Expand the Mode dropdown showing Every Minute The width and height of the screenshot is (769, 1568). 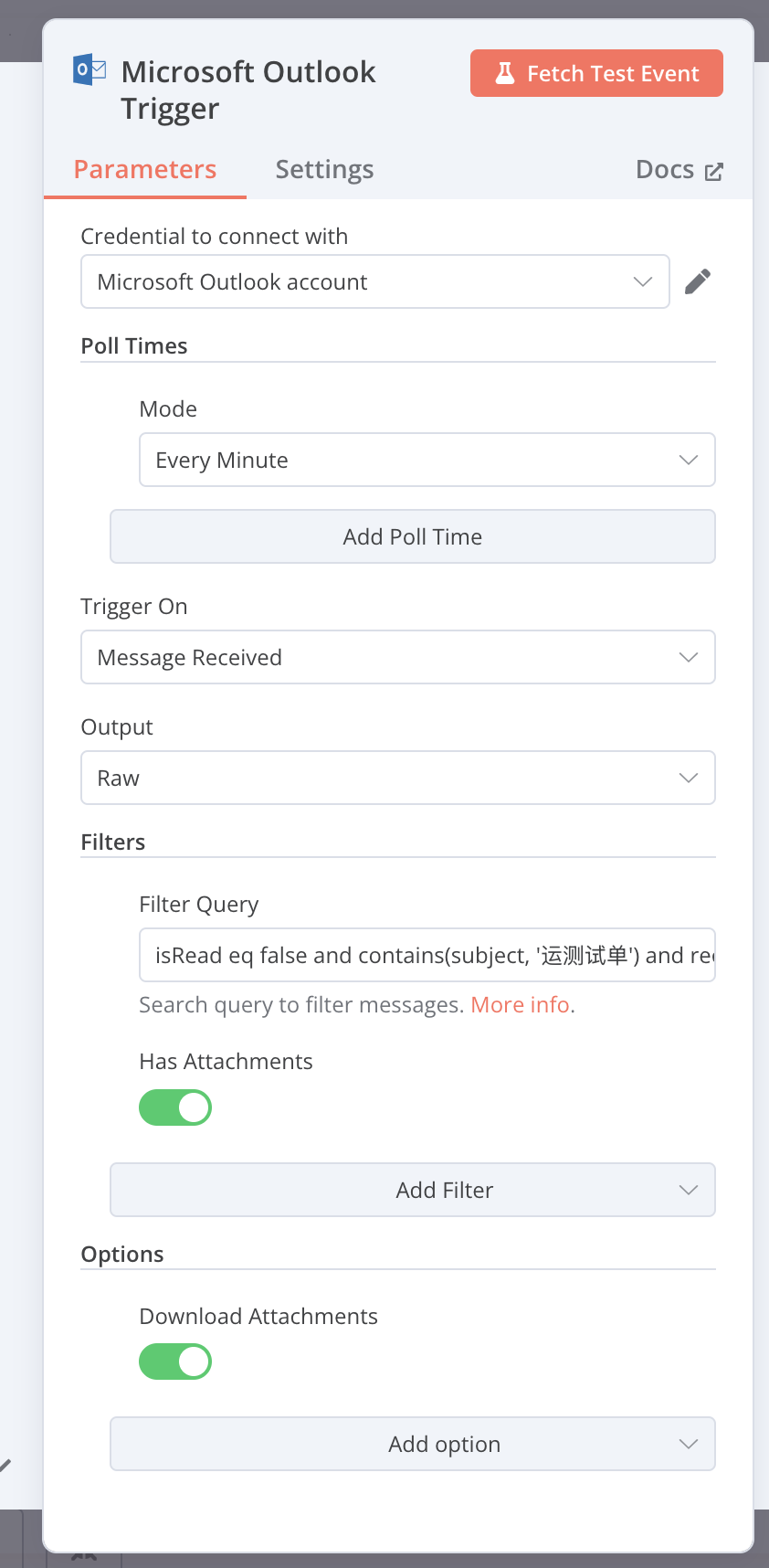coord(427,460)
